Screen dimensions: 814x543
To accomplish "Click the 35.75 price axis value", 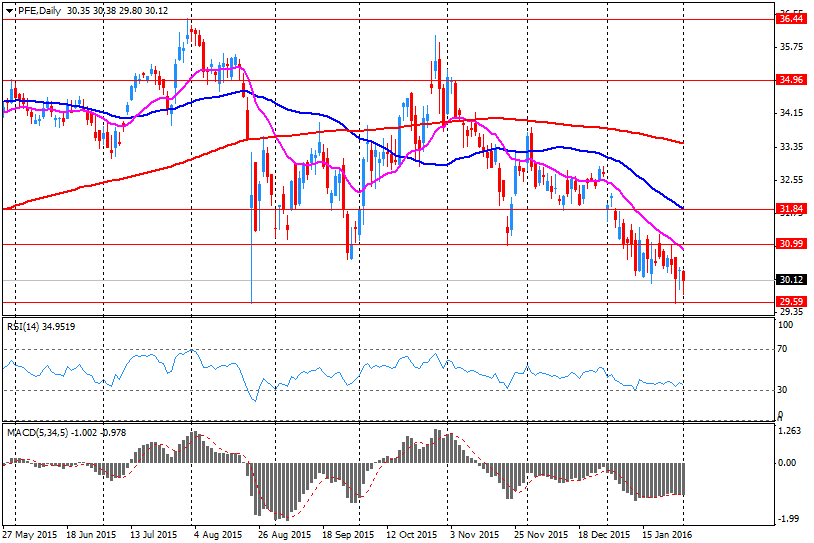I will (x=791, y=47).
